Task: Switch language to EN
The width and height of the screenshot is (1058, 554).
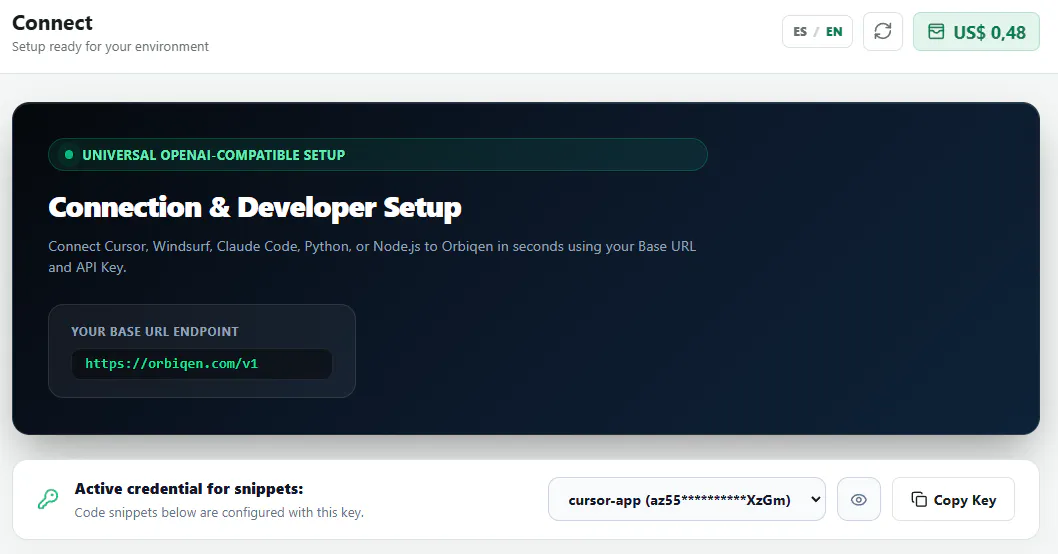Action: [x=834, y=32]
